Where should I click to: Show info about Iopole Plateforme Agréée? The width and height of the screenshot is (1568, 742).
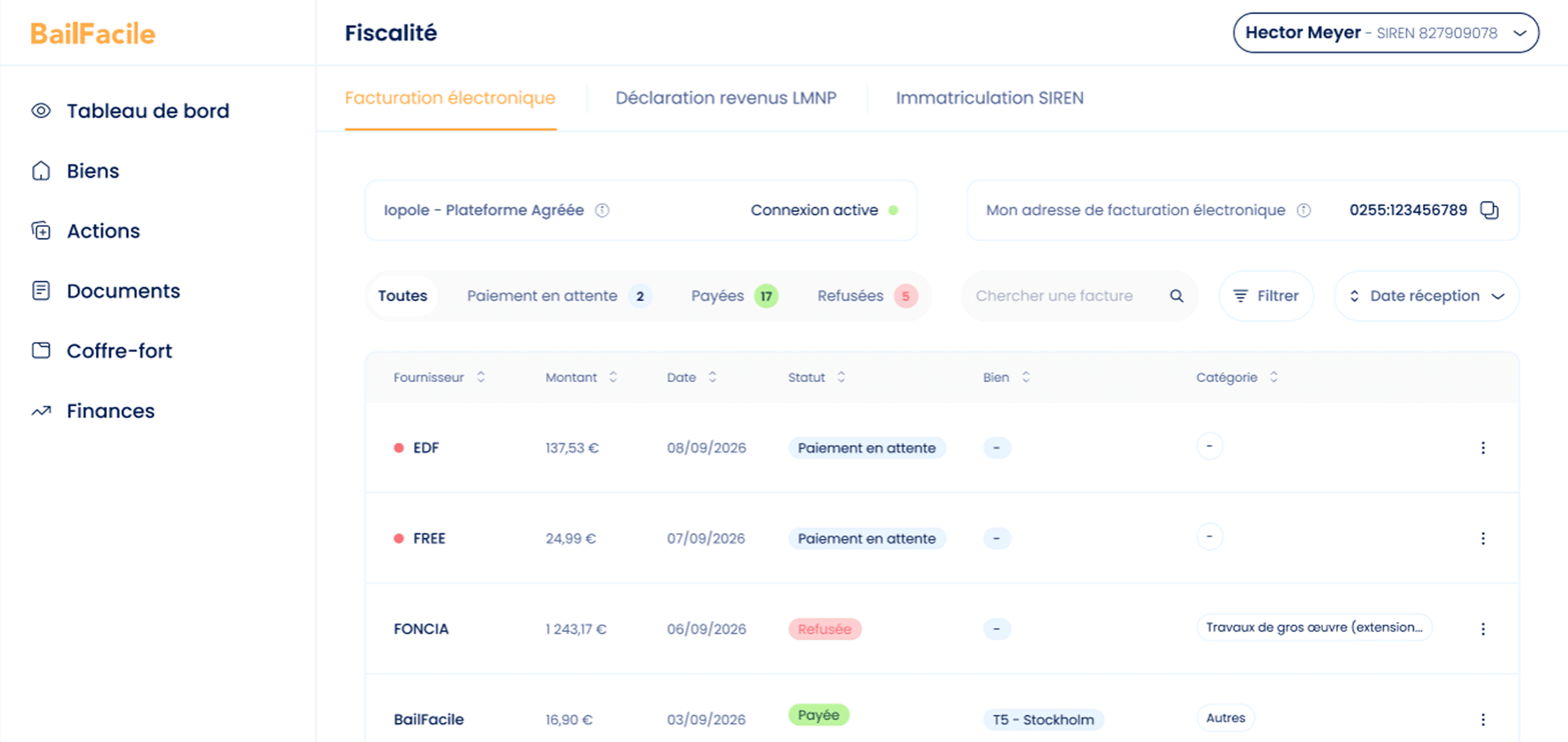click(602, 210)
